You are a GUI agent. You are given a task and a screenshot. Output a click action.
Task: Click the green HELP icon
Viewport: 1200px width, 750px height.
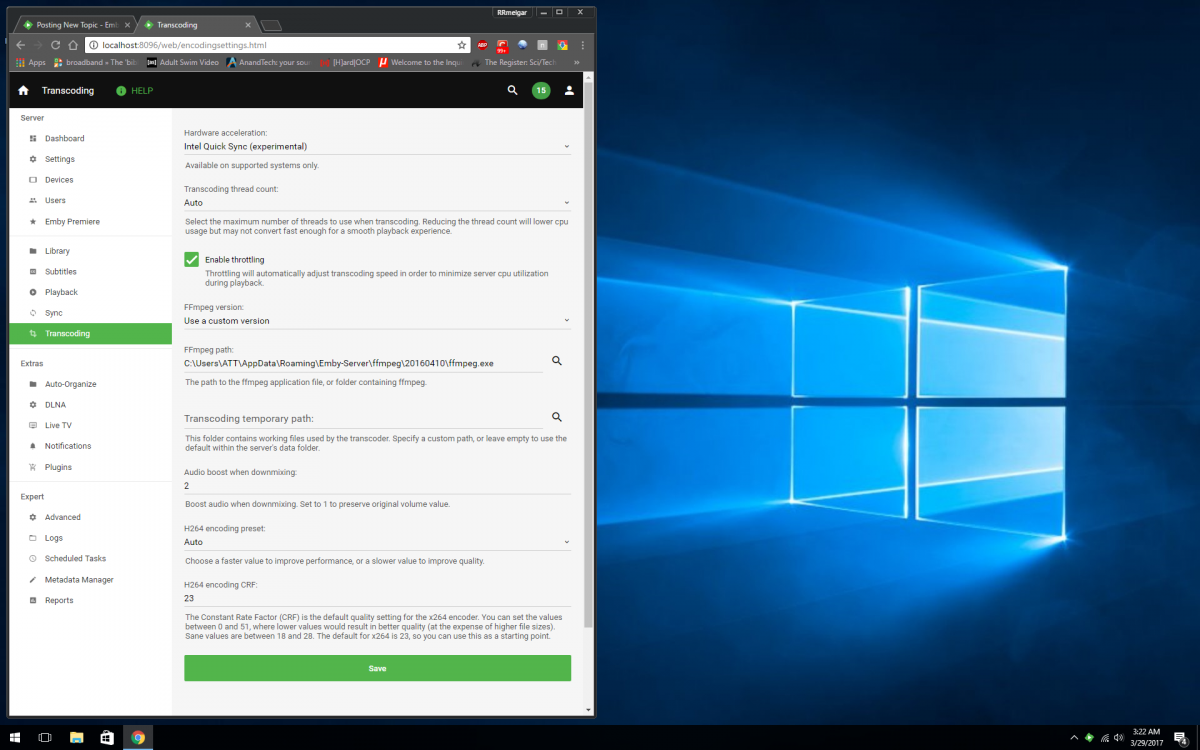point(121,91)
